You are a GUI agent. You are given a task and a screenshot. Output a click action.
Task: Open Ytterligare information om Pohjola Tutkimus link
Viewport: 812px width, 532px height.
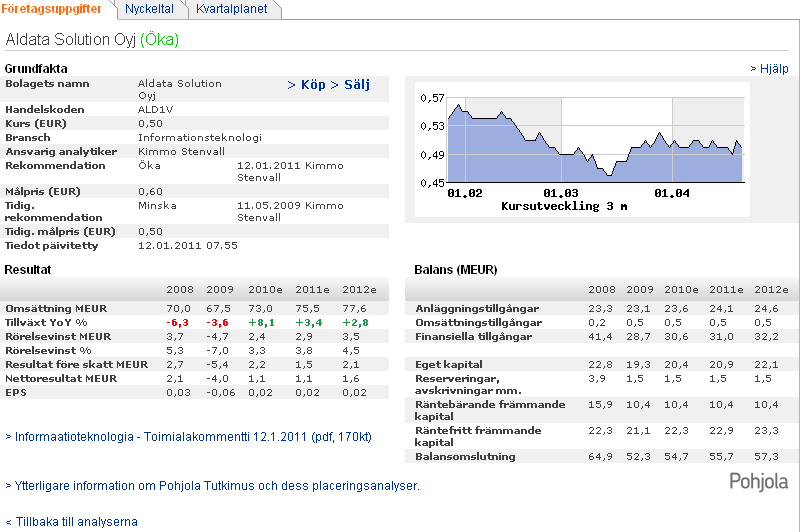click(x=212, y=486)
